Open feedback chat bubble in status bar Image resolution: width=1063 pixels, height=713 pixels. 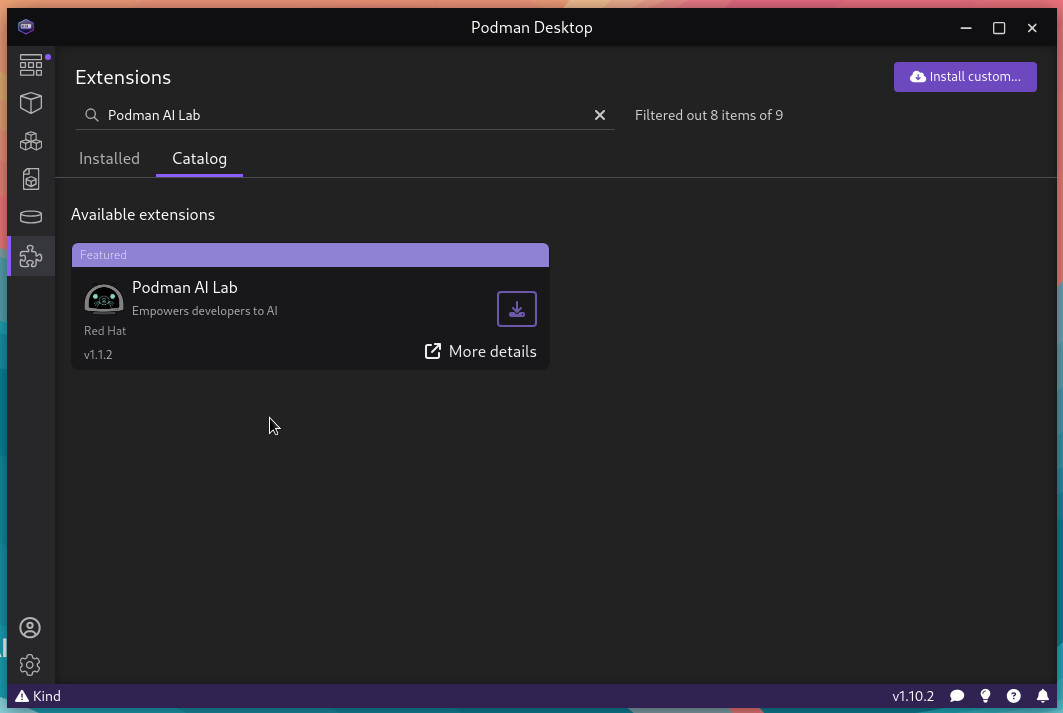pyautogui.click(x=957, y=696)
